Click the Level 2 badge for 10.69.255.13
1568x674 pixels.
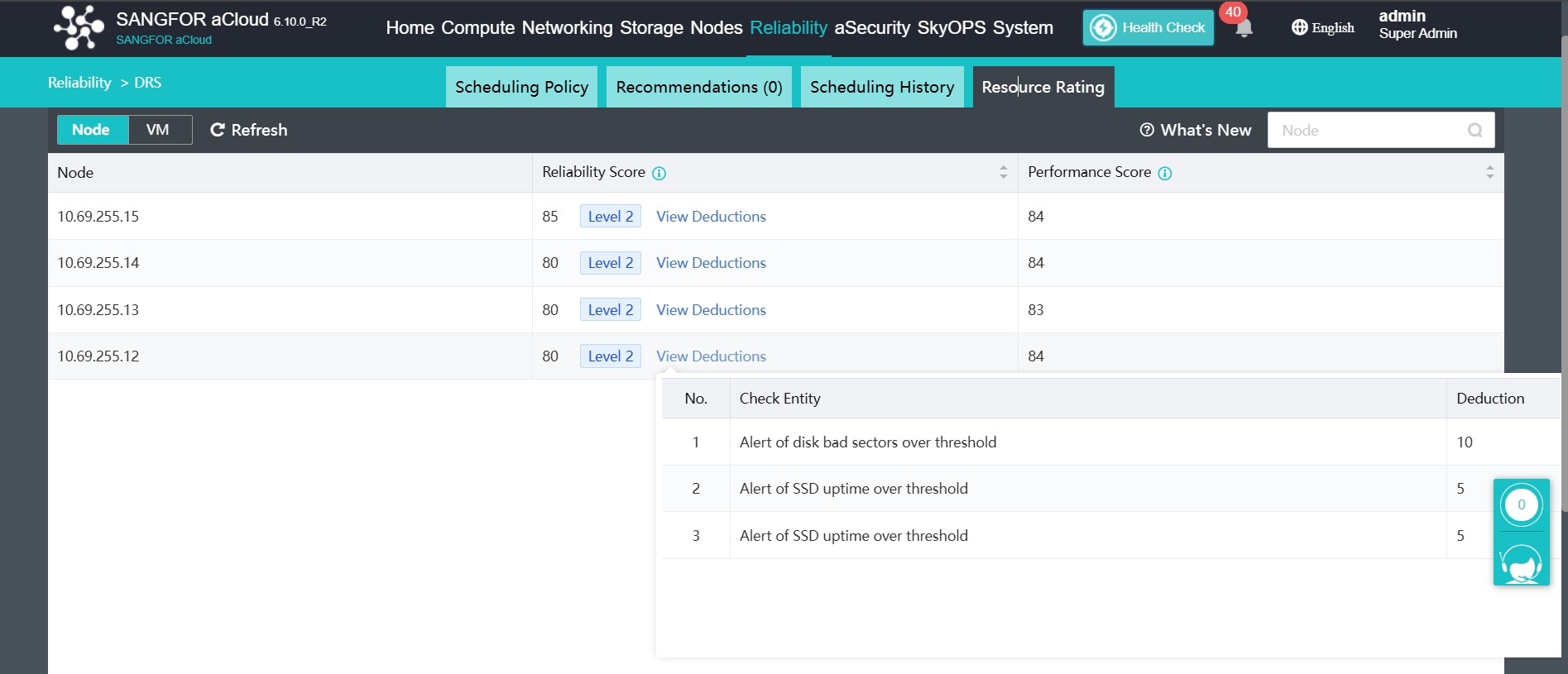611,309
